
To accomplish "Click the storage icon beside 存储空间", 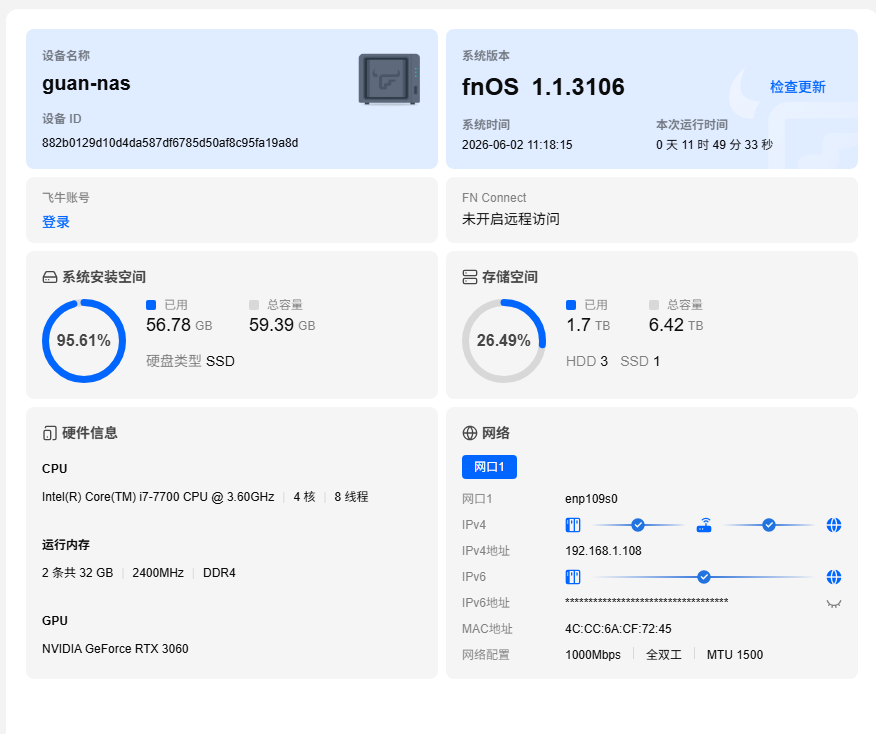I will [x=470, y=277].
